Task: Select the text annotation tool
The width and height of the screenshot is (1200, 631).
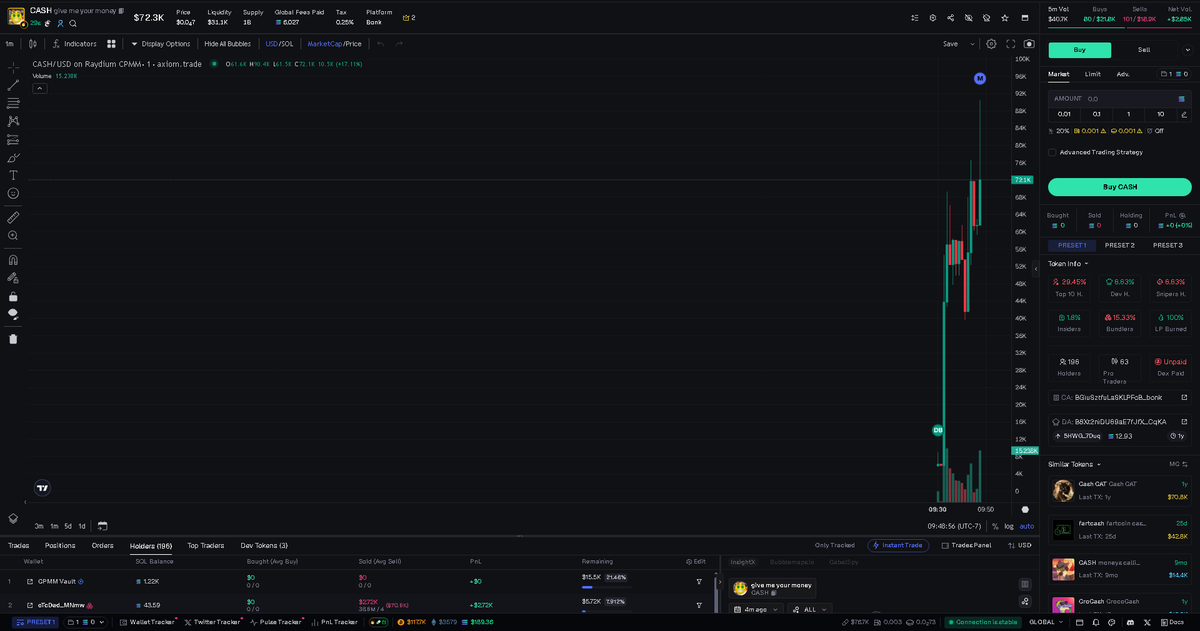Action: click(x=13, y=175)
